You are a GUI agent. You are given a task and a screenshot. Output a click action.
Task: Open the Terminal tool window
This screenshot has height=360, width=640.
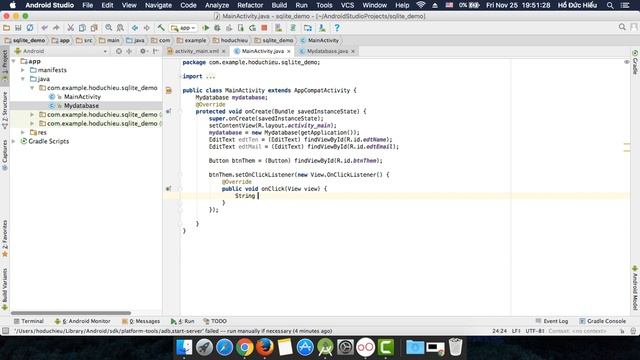click(29, 321)
